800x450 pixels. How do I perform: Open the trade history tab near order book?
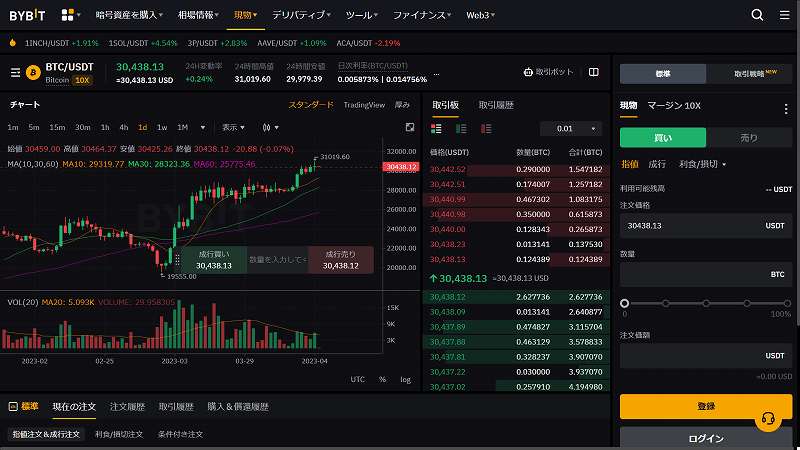pos(496,105)
